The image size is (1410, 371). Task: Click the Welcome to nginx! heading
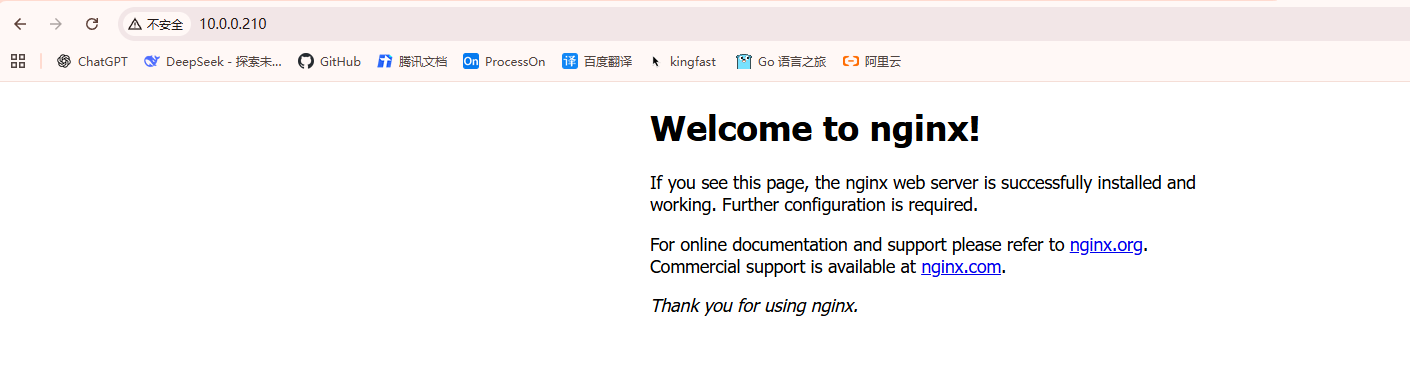[815, 129]
